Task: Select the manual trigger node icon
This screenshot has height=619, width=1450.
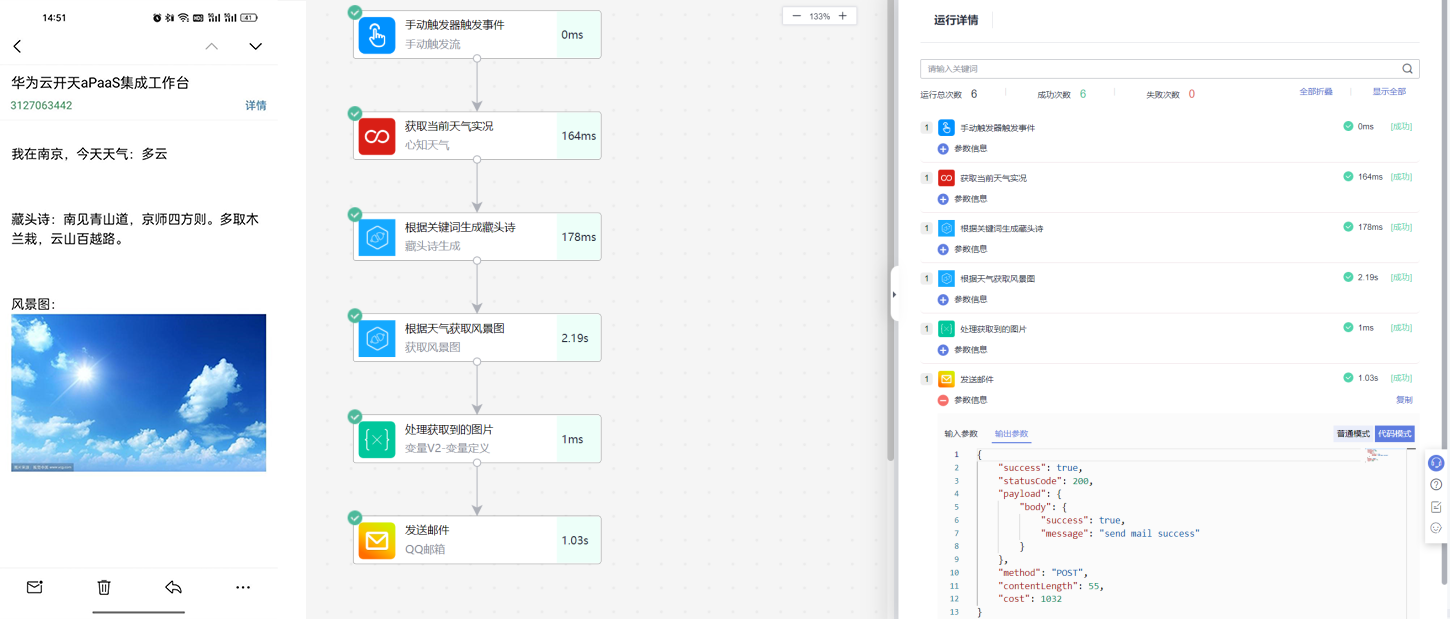Action: coord(375,34)
